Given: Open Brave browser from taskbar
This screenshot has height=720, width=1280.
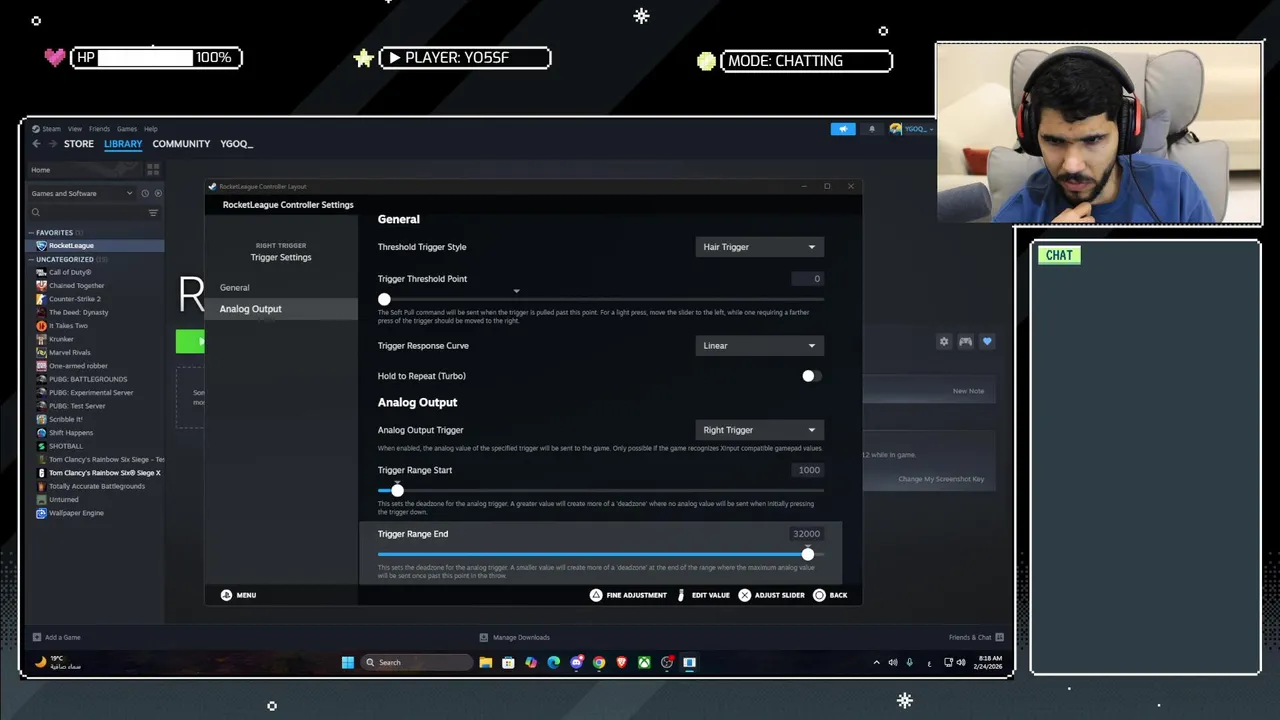Looking at the screenshot, I should [x=621, y=662].
